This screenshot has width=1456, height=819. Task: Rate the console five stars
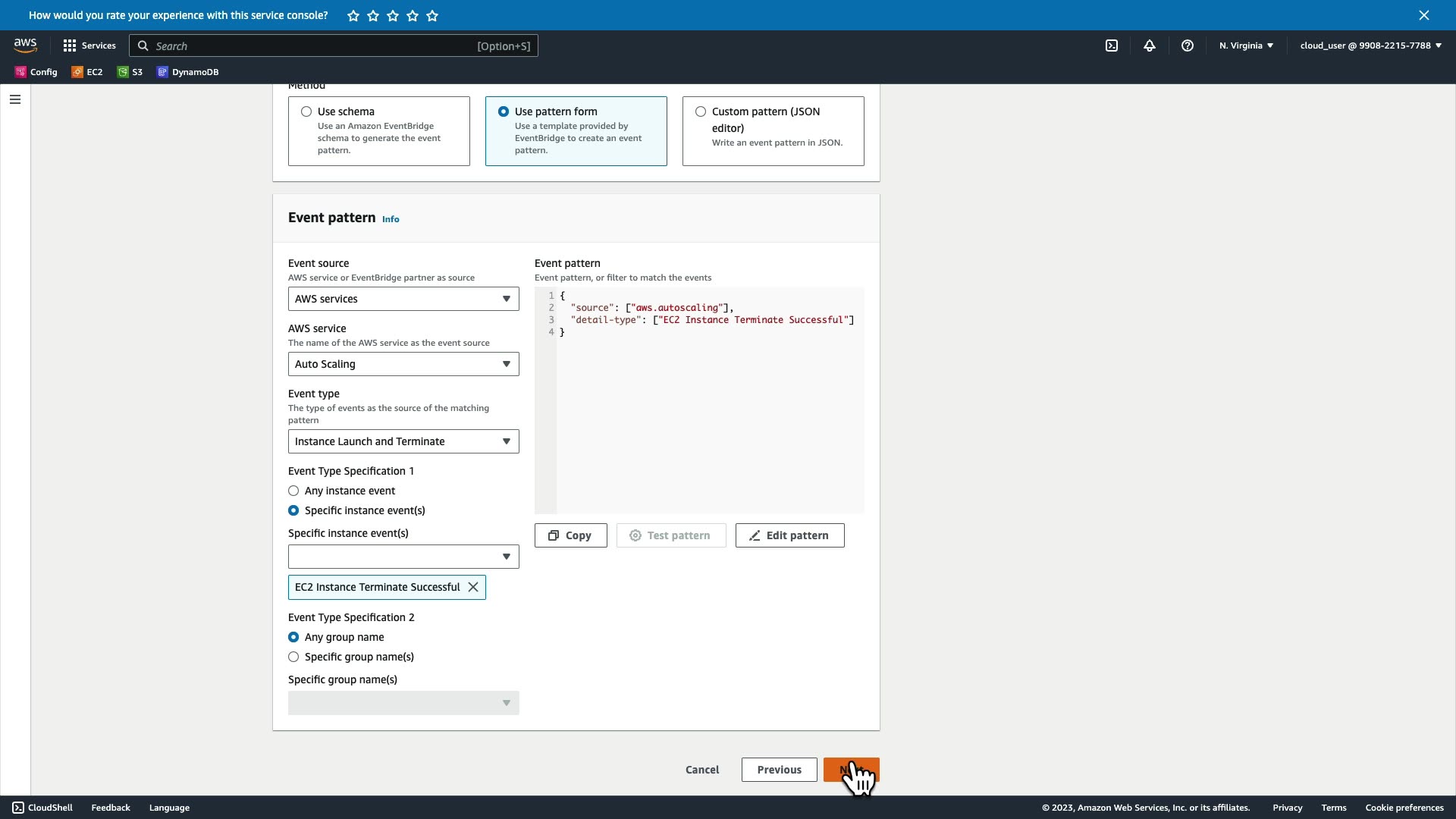[x=432, y=16]
